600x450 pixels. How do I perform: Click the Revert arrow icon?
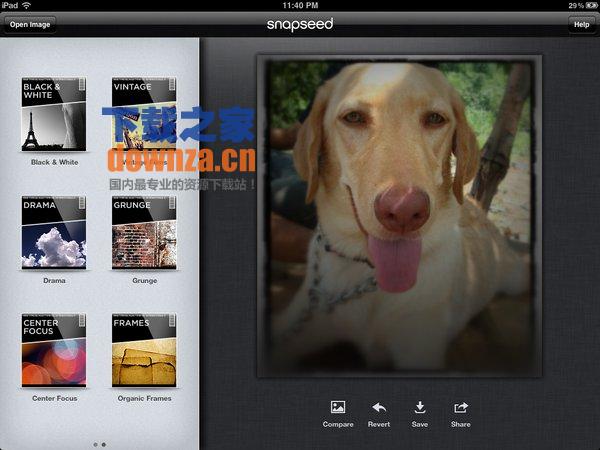coord(379,408)
